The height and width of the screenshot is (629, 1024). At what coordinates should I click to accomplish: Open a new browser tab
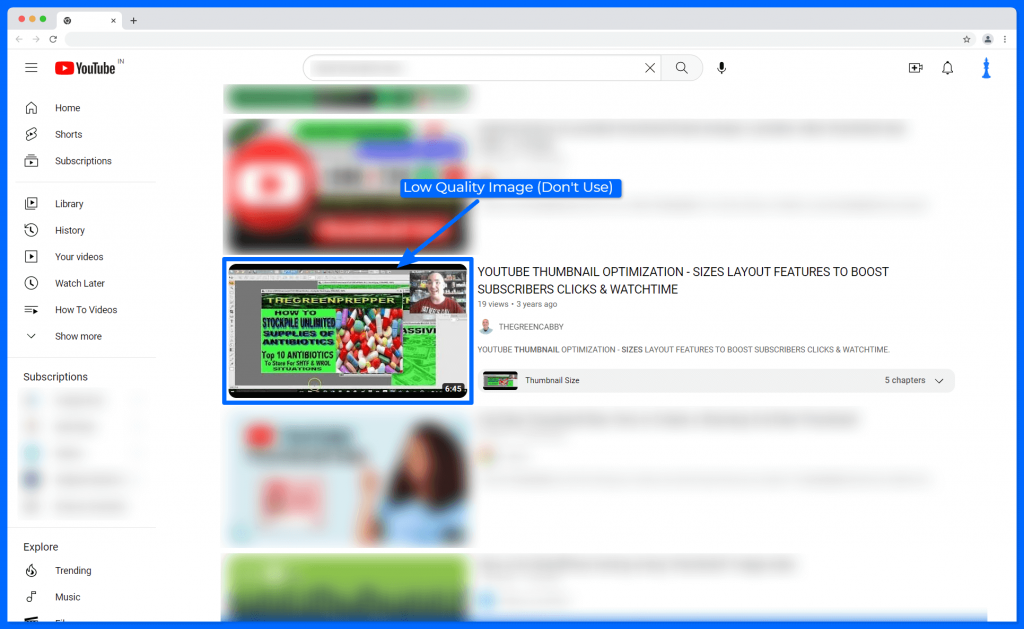pyautogui.click(x=133, y=21)
